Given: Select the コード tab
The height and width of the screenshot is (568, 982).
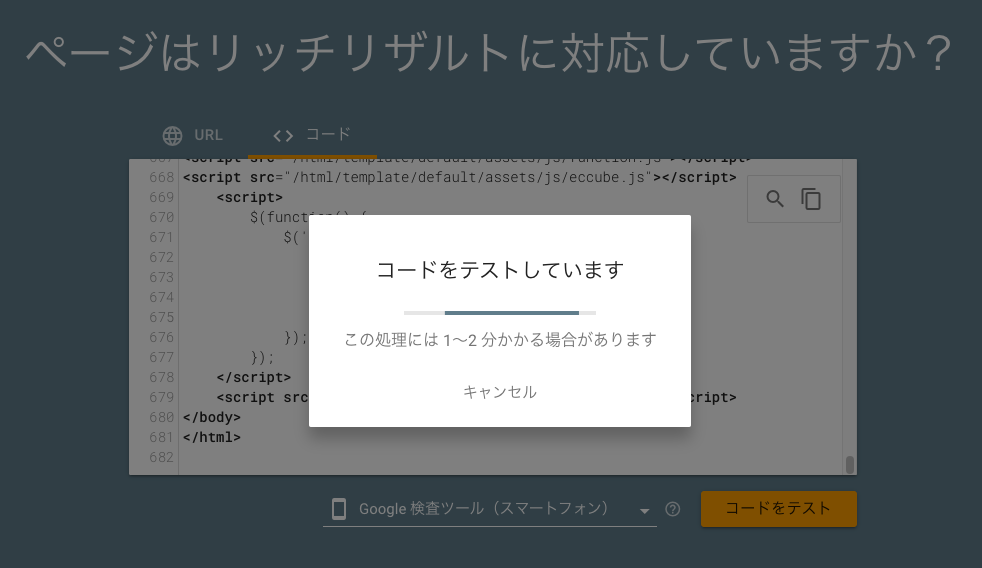Looking at the screenshot, I should 312,135.
